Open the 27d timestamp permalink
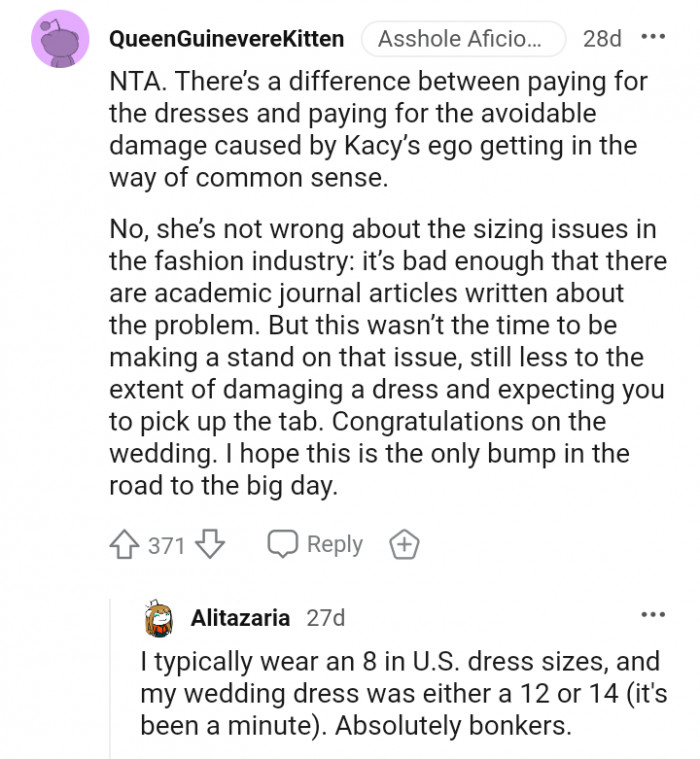 click(325, 618)
